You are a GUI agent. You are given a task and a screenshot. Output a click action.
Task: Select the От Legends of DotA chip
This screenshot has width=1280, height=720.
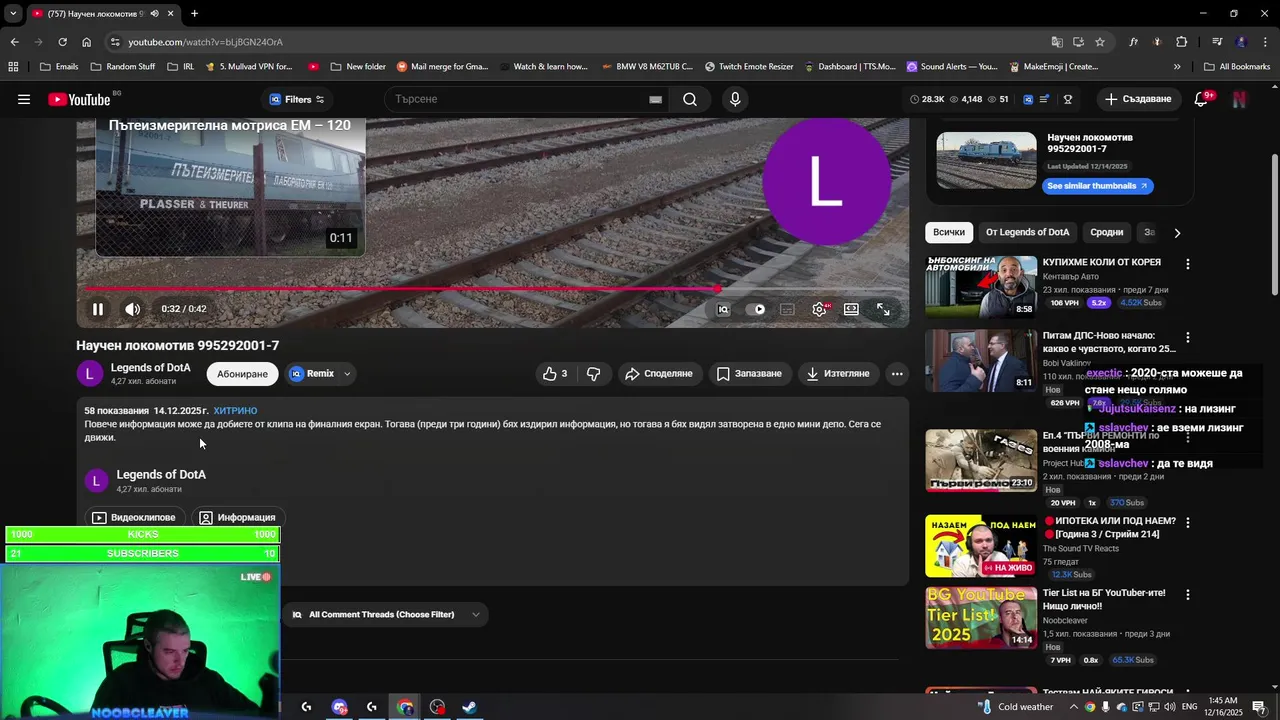[1027, 232]
